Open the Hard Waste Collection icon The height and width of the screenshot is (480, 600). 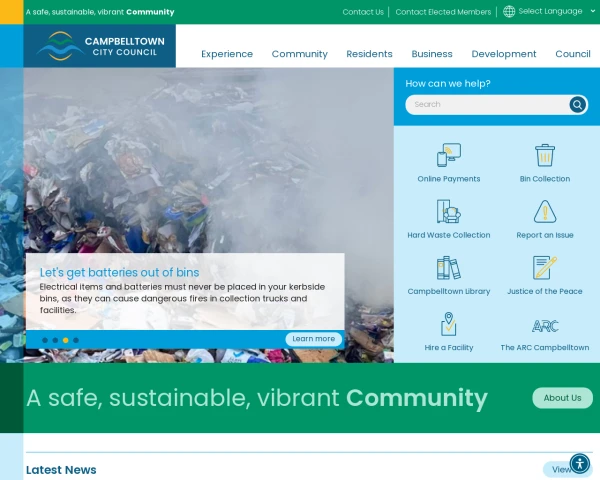[449, 211]
